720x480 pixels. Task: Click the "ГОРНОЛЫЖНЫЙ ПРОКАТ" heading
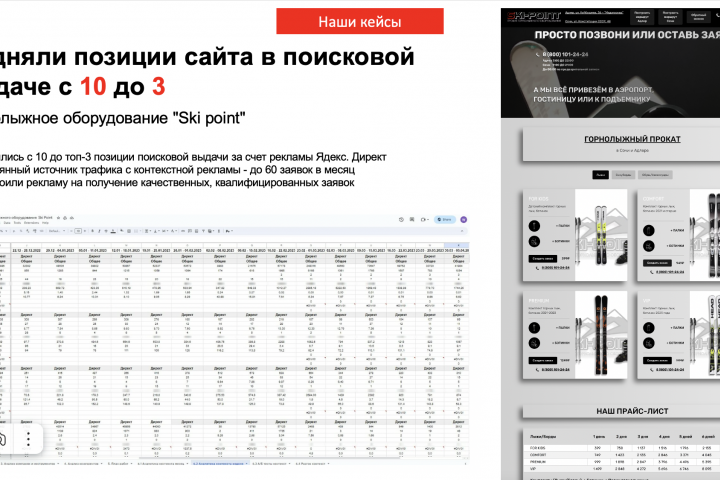coord(632,139)
